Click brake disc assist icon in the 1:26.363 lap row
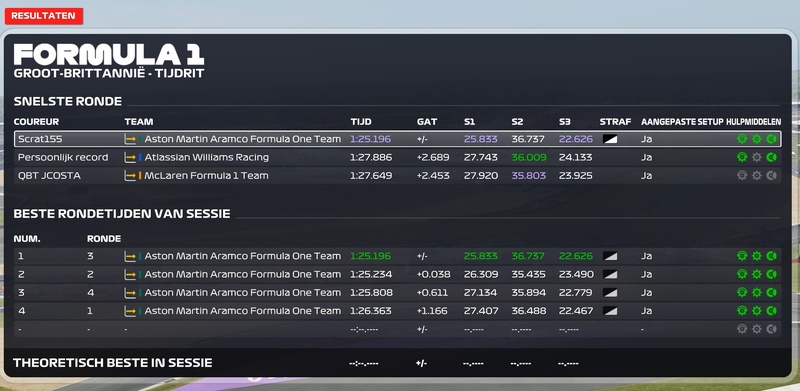The height and width of the screenshot is (391, 800). click(771, 310)
